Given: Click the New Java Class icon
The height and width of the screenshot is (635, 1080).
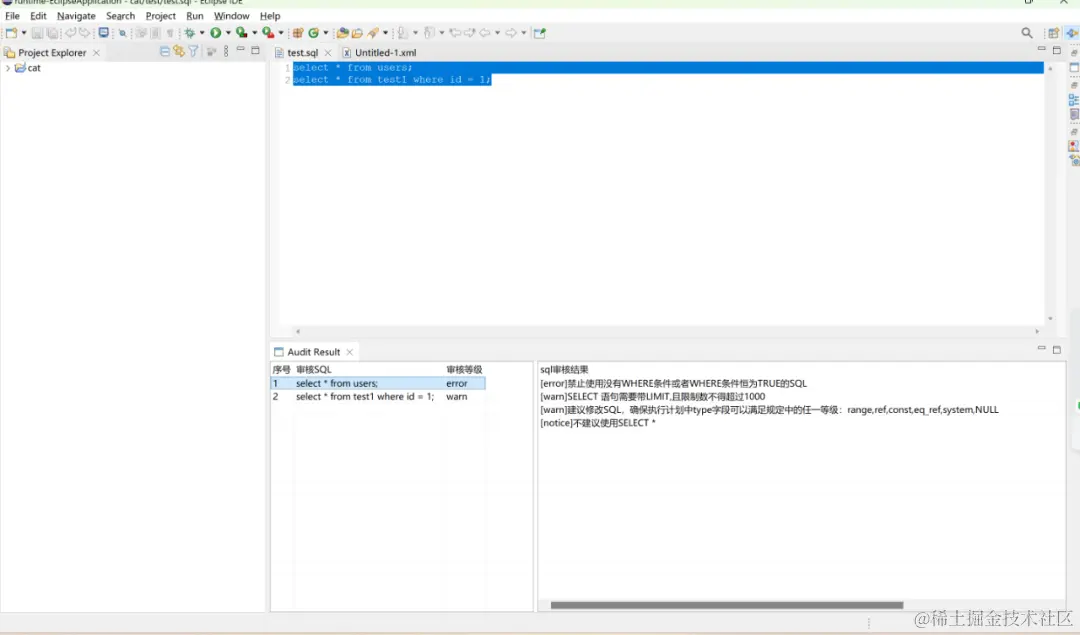Looking at the screenshot, I should (x=313, y=32).
